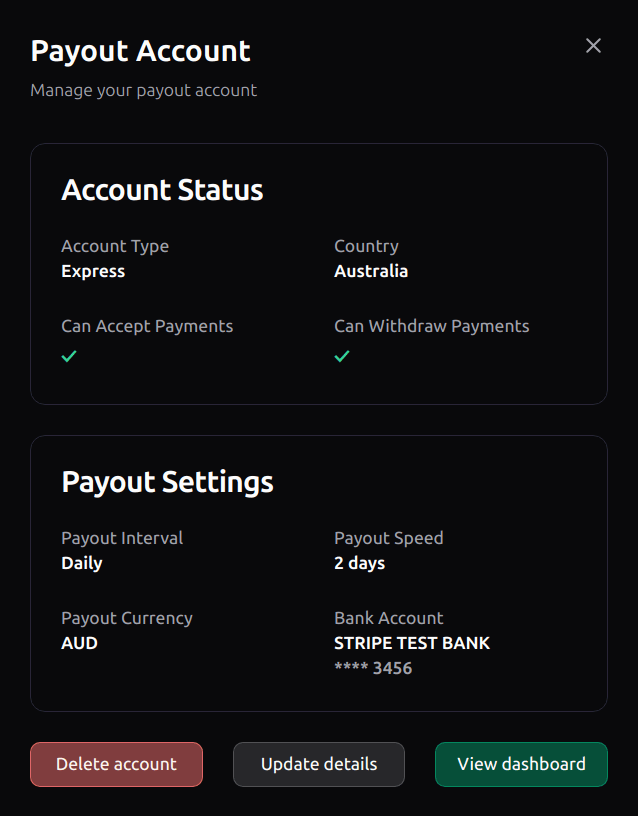Select the Express account type value
Screen dimensions: 638x816
pyautogui.click(x=93, y=271)
